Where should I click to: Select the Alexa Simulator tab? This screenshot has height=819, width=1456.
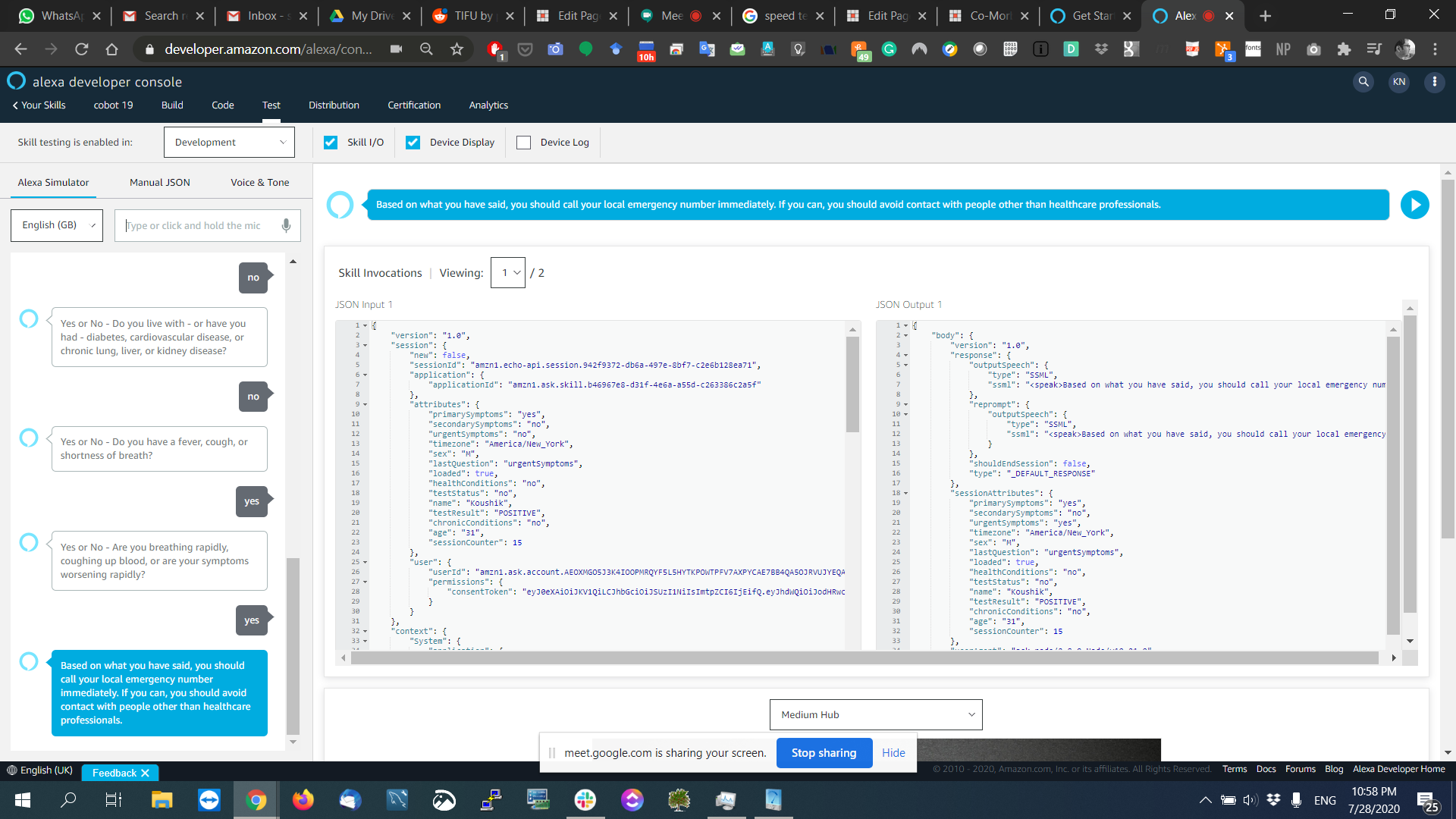click(53, 182)
